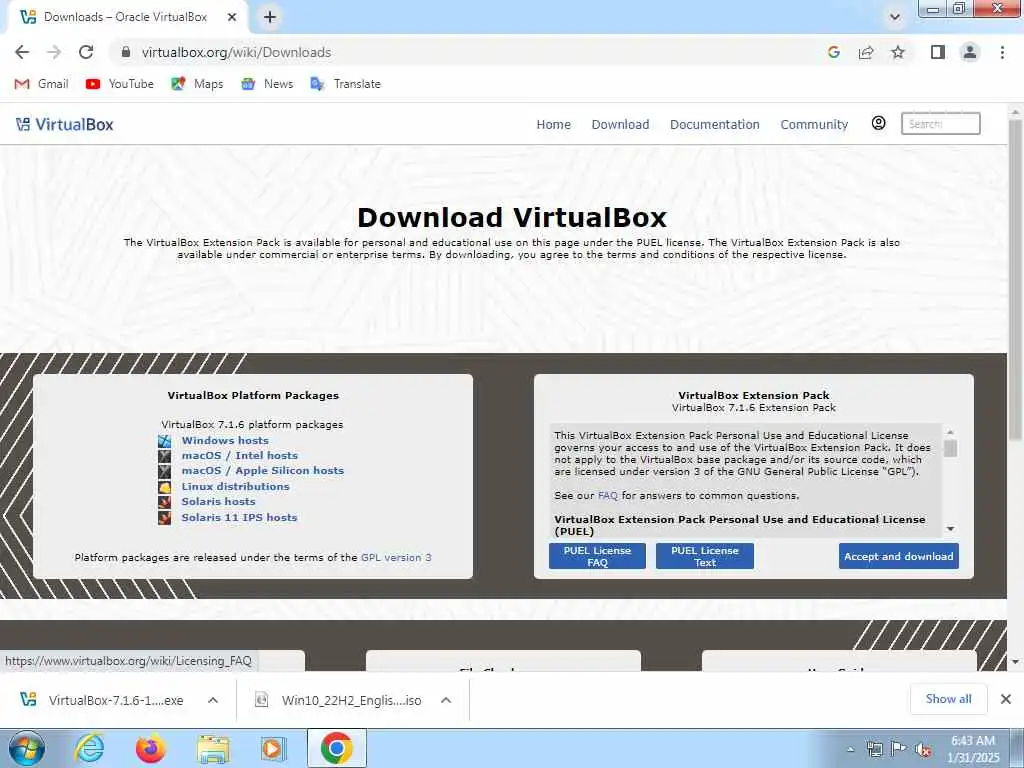The height and width of the screenshot is (768, 1024).
Task: Toggle the side panel icon
Action: coord(938,52)
